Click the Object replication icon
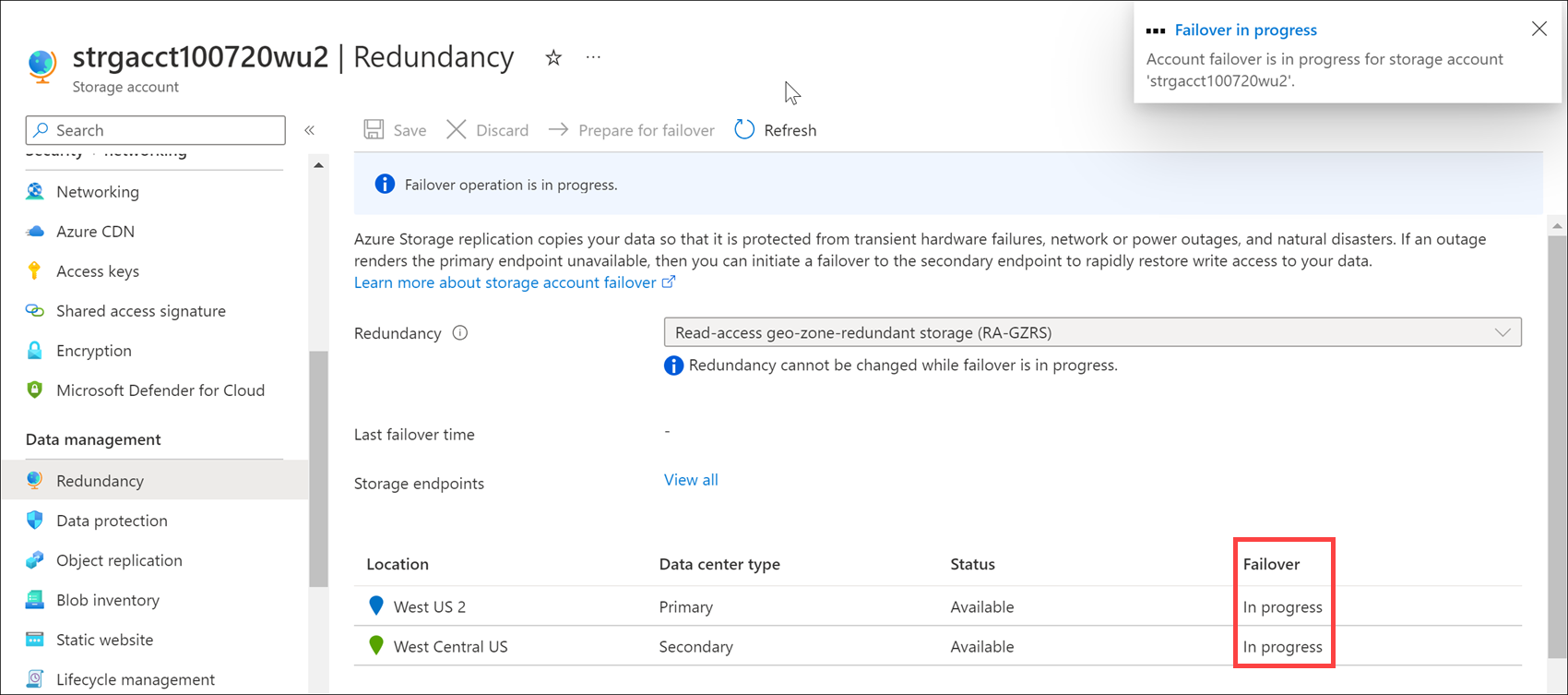This screenshot has height=695, width=1568. (34, 560)
